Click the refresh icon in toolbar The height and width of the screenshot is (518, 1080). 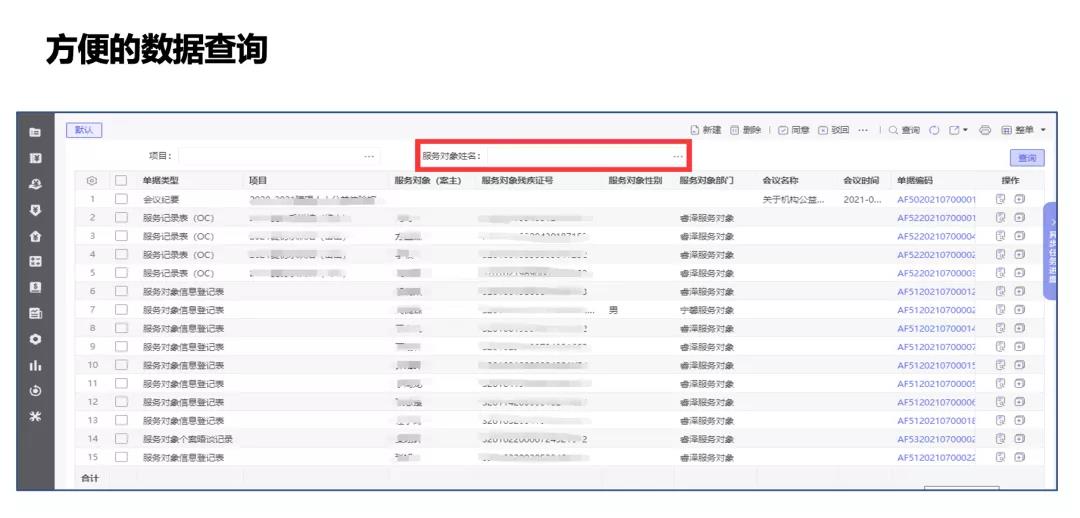[935, 131]
